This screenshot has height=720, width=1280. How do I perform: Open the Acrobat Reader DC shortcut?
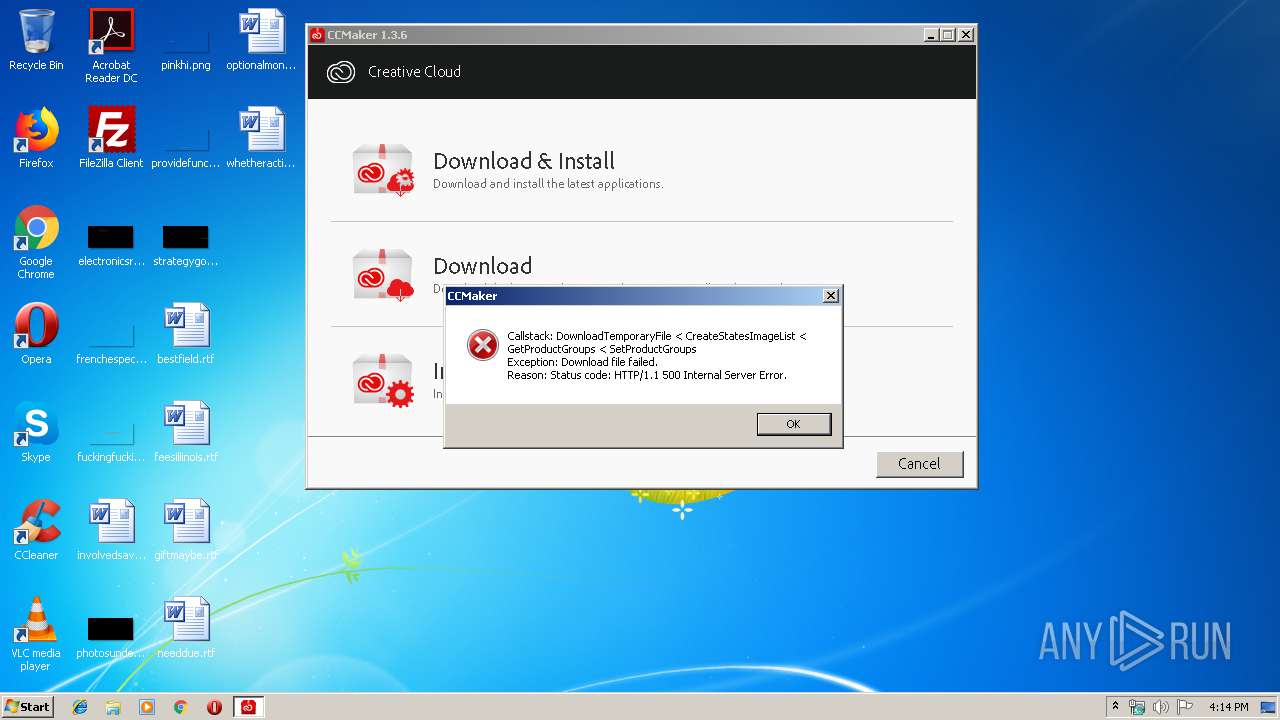[111, 46]
